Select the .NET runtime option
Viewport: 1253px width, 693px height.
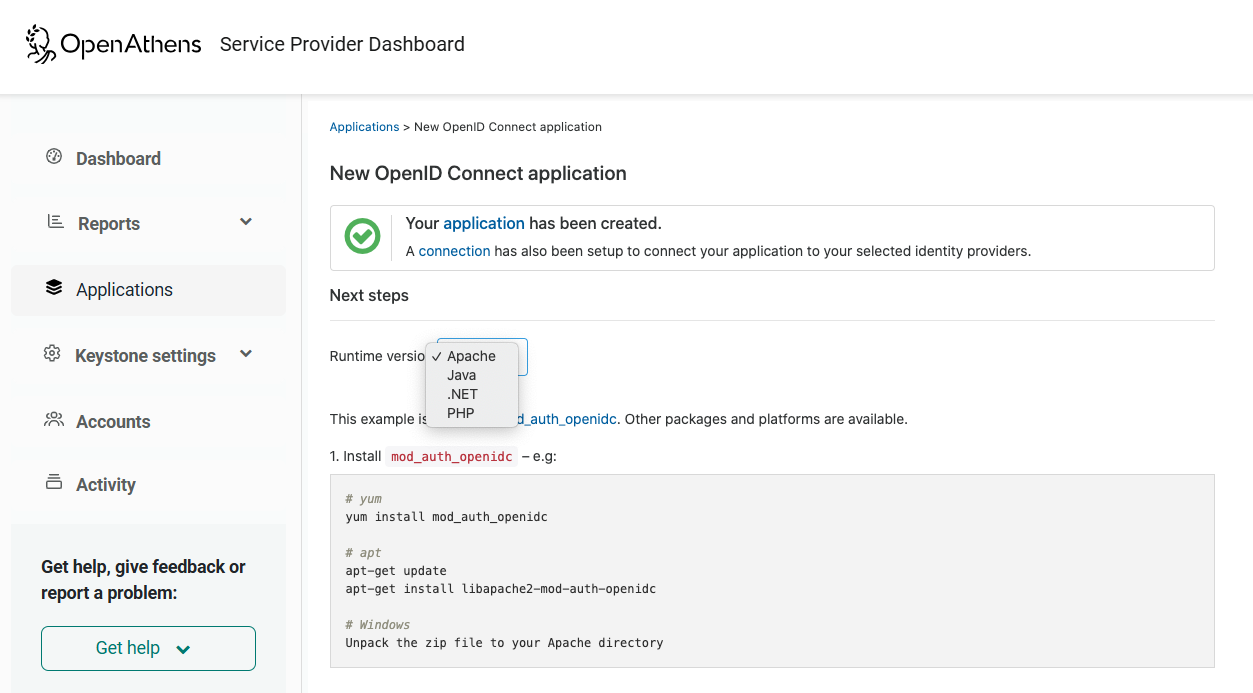(x=461, y=394)
